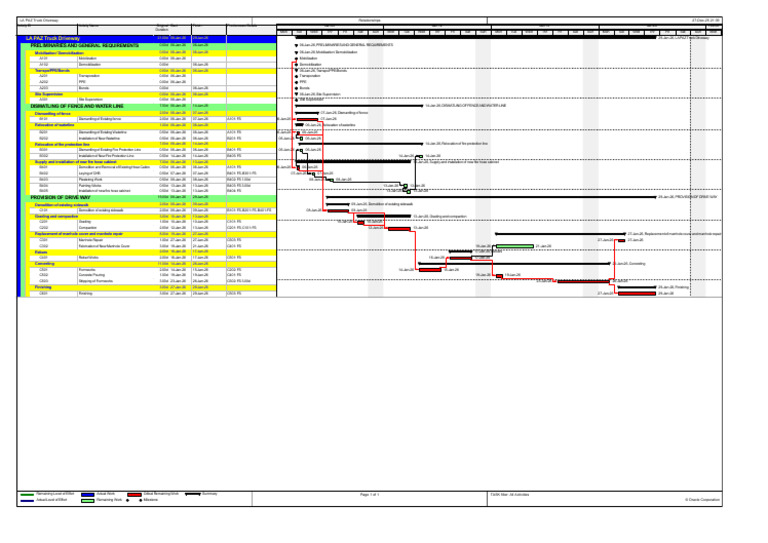Select the Site Supervision yellow subgroup row
Image resolution: width=768 pixels, height=543 pixels.
pos(152,94)
